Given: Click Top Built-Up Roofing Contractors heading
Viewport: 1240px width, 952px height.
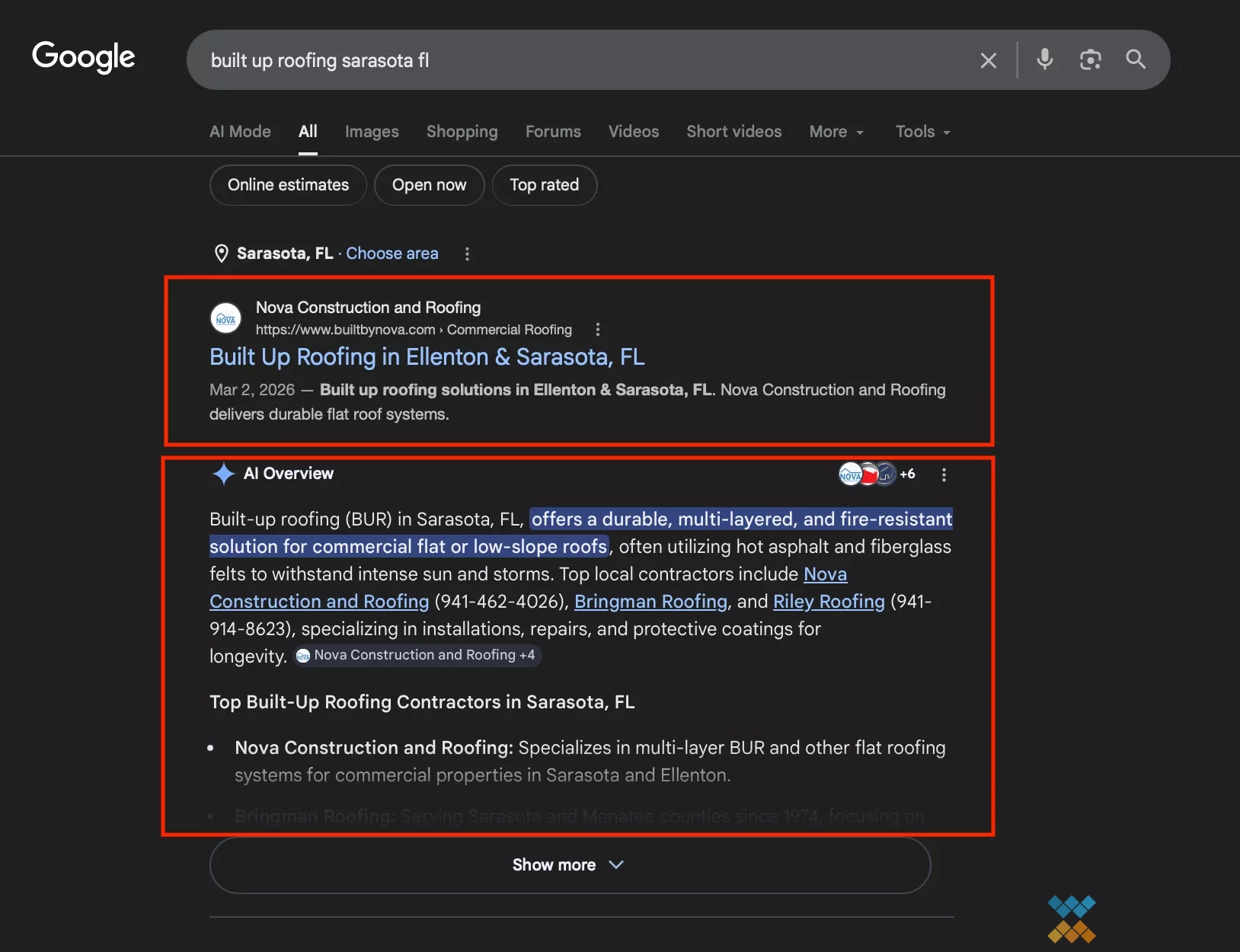Looking at the screenshot, I should click(x=422, y=702).
